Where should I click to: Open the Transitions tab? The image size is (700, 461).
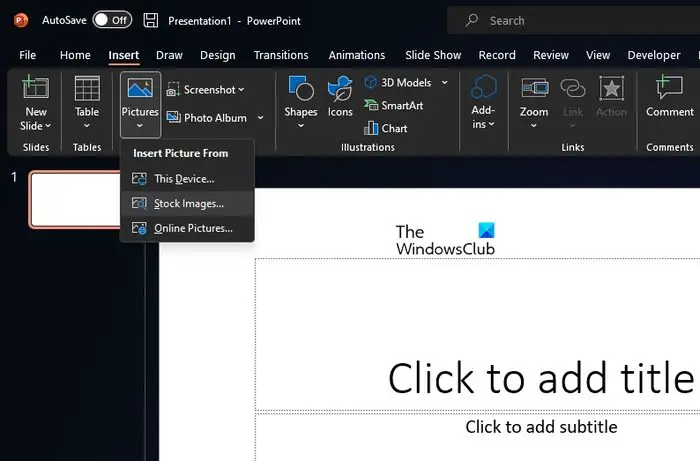(281, 55)
